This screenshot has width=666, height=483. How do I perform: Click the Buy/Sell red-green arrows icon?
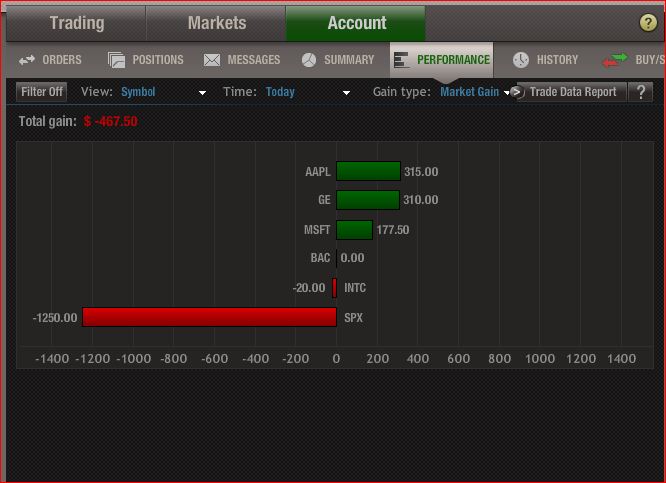[x=615, y=60]
